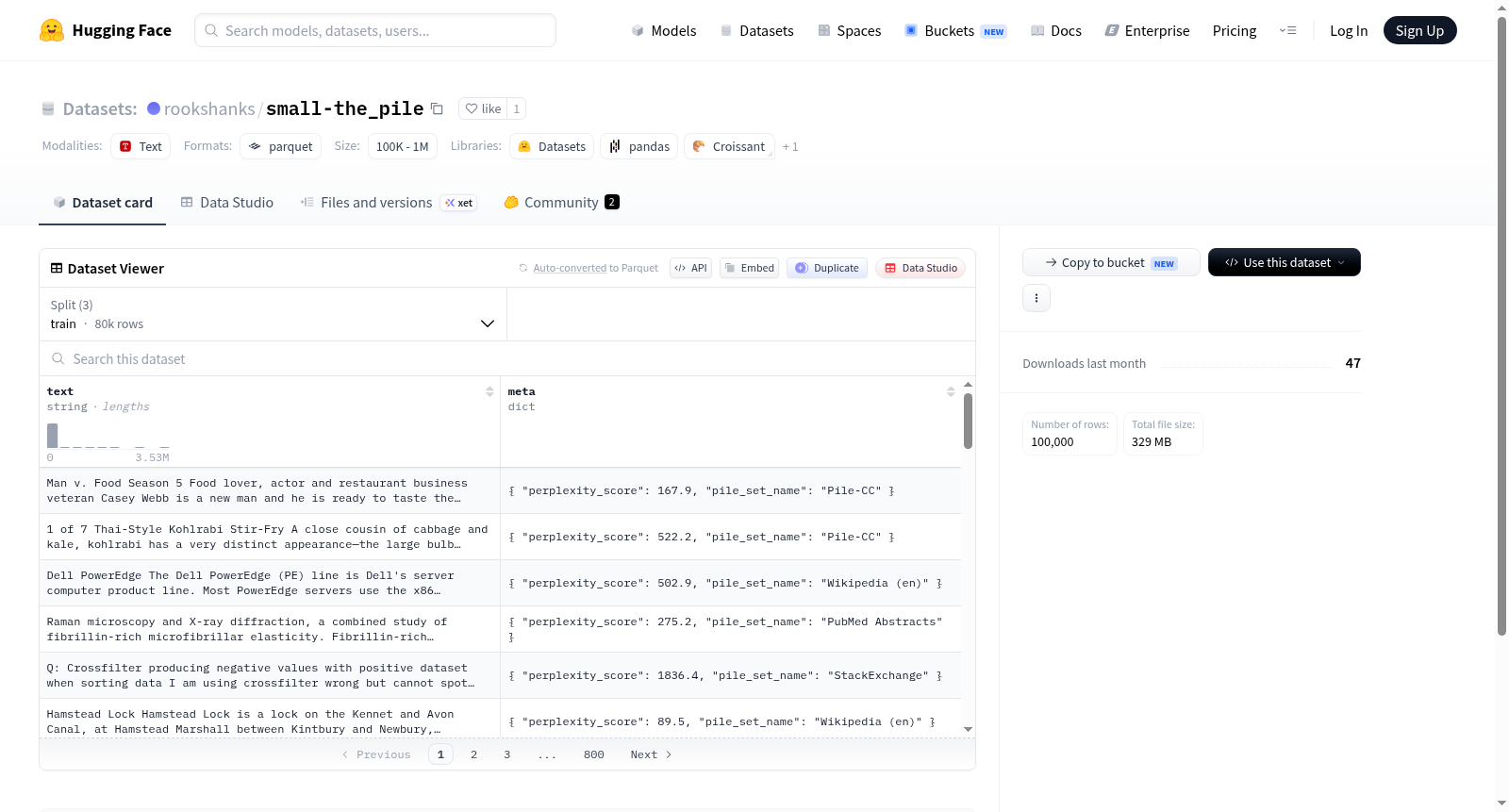The height and width of the screenshot is (812, 1509).
Task: Open the Community tab
Action: point(561,202)
